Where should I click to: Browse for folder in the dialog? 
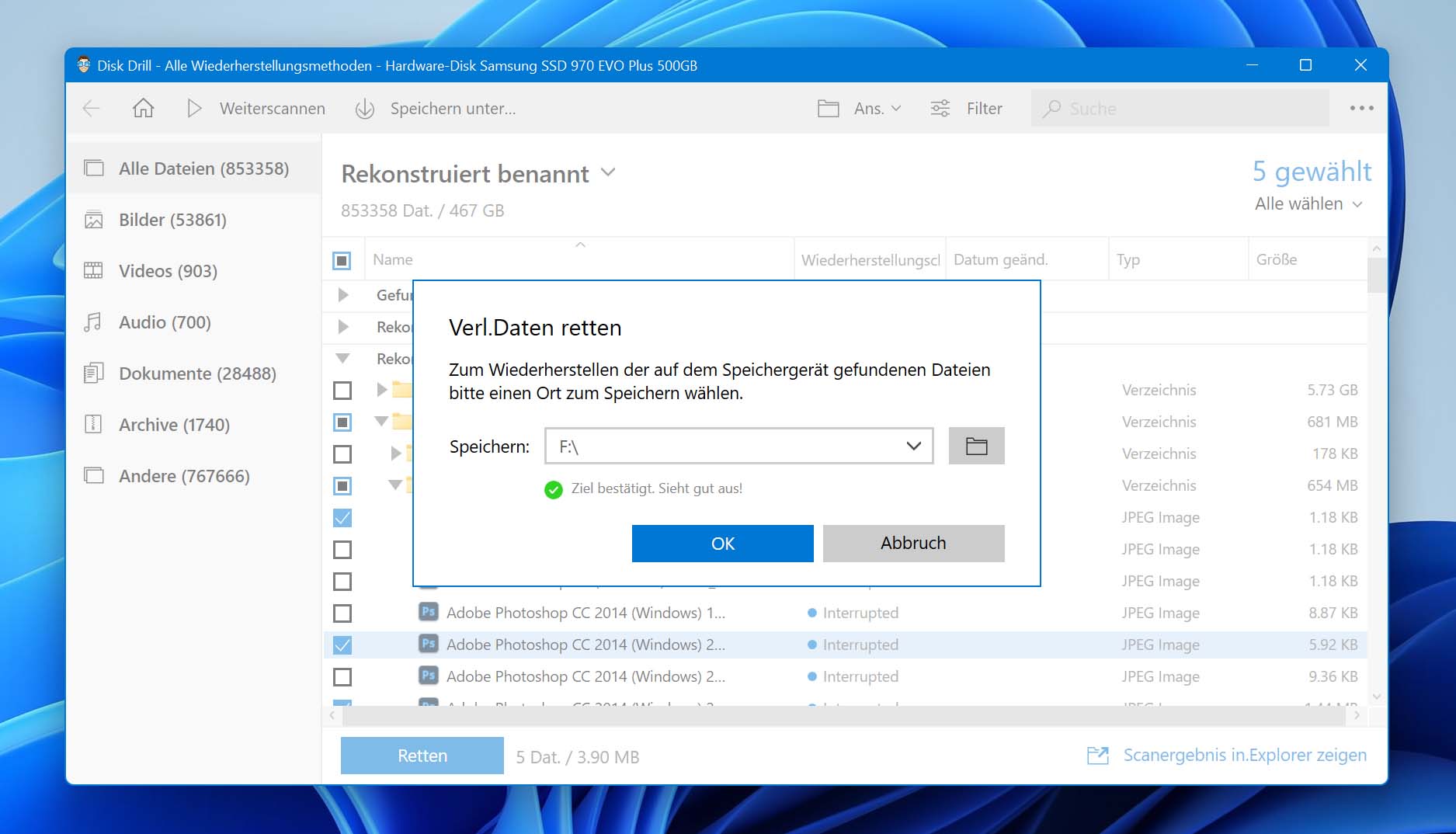(976, 446)
